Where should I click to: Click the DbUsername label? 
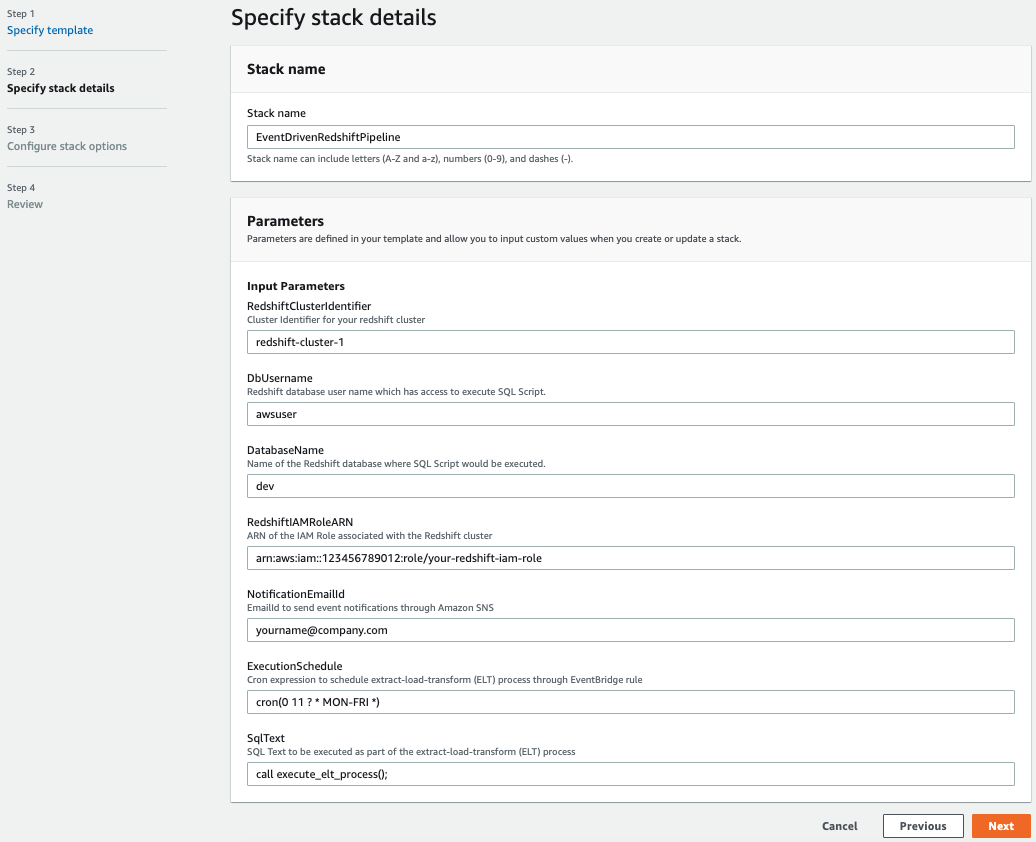click(x=279, y=377)
